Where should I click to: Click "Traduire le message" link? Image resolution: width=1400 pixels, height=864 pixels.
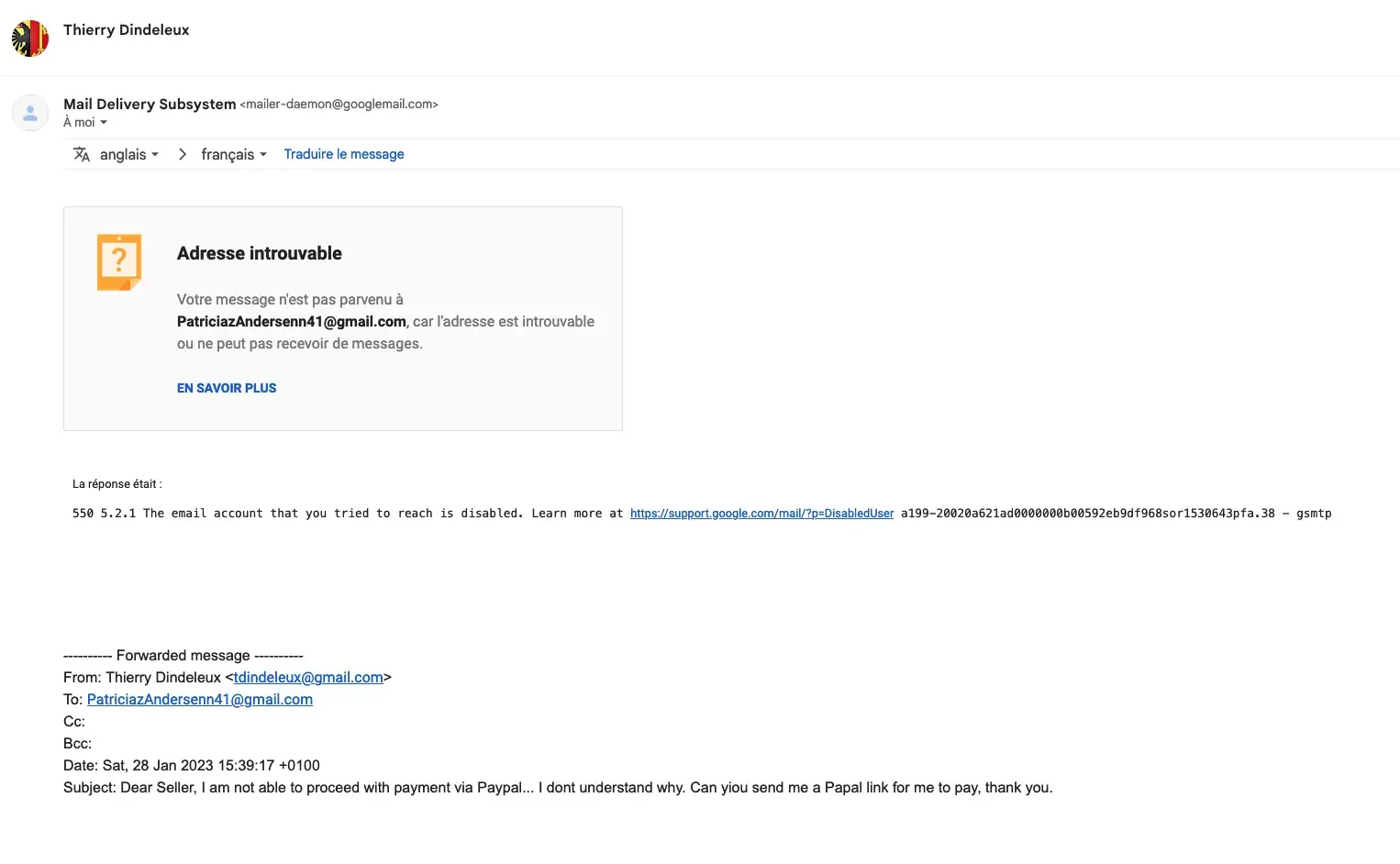click(344, 154)
